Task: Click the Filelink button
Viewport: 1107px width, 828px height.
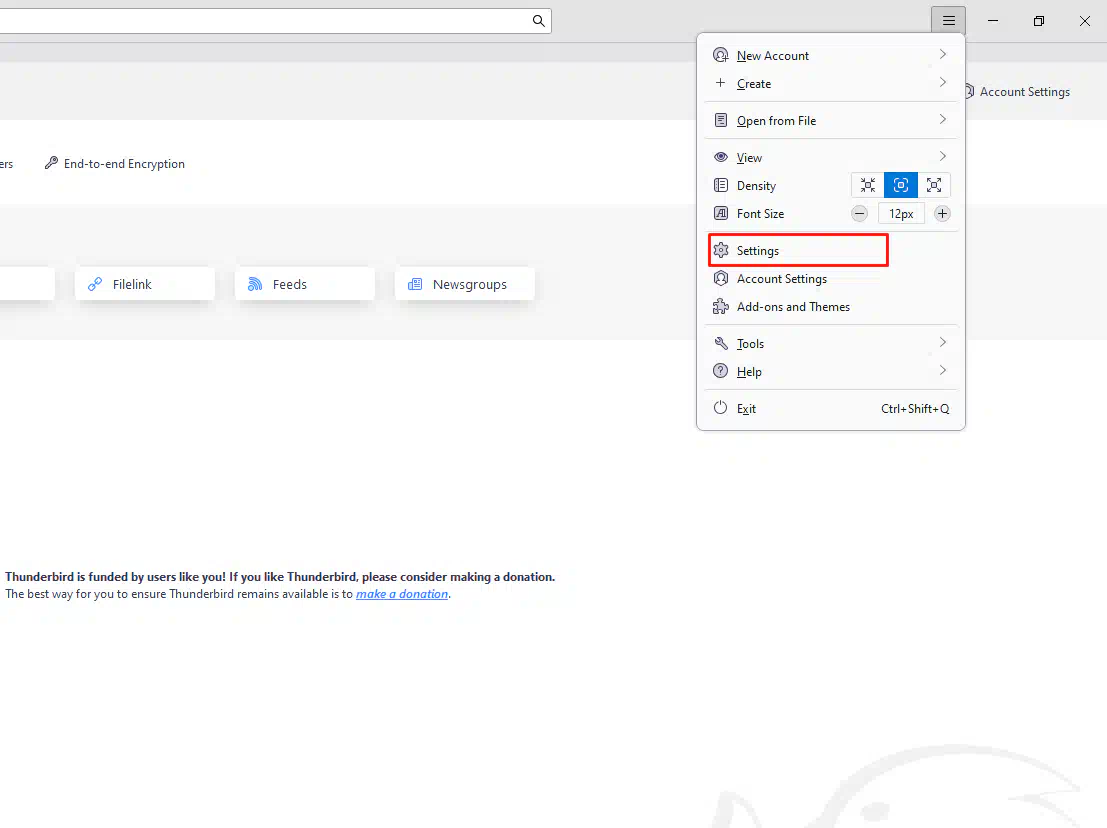Action: tap(145, 284)
